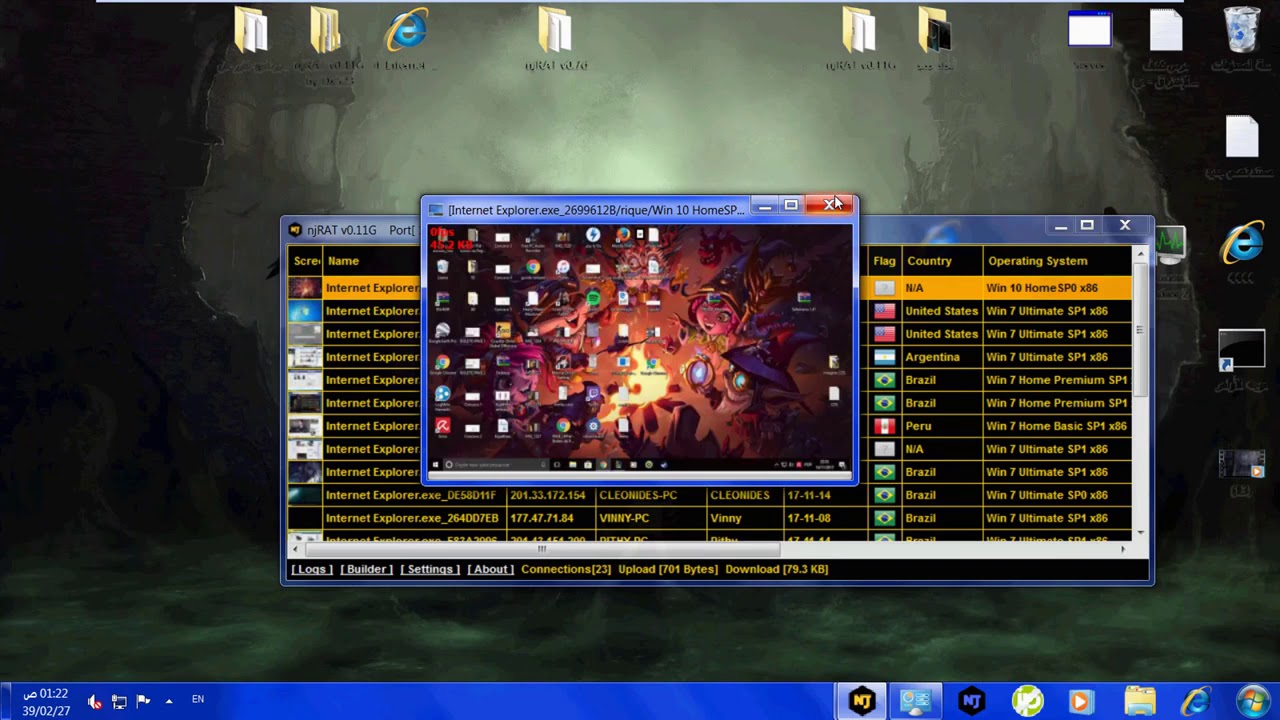Click the Flag column header
The image size is (1280, 720).
point(884,261)
